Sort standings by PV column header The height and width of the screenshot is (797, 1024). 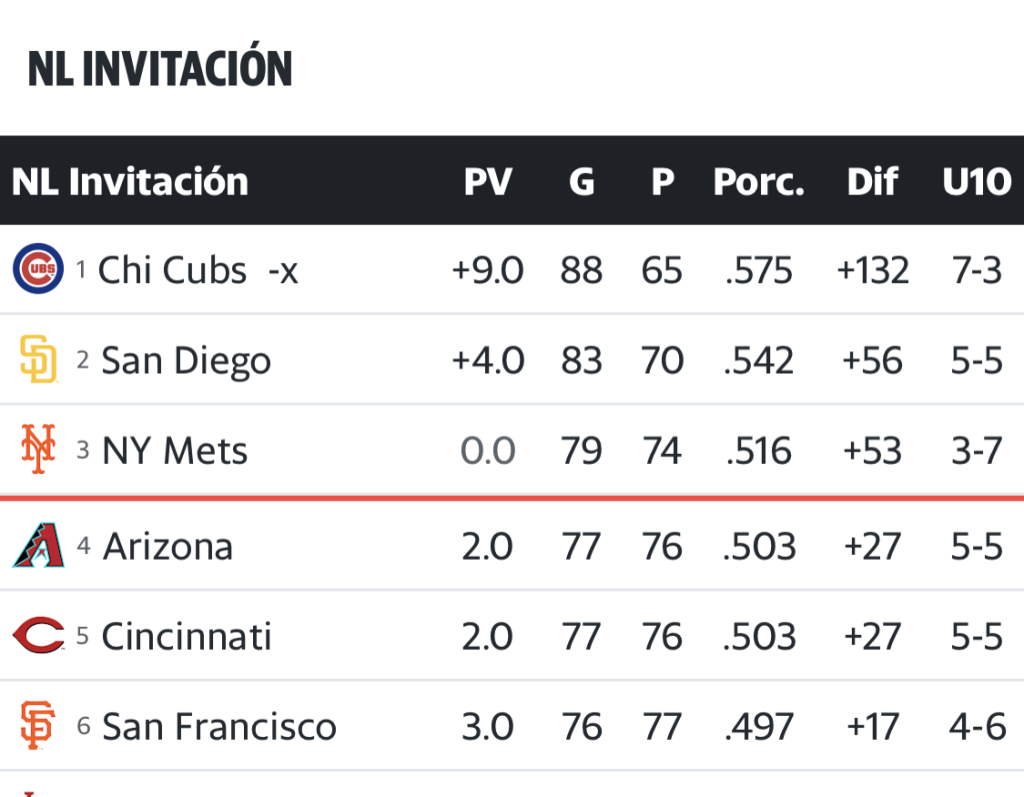(x=488, y=182)
